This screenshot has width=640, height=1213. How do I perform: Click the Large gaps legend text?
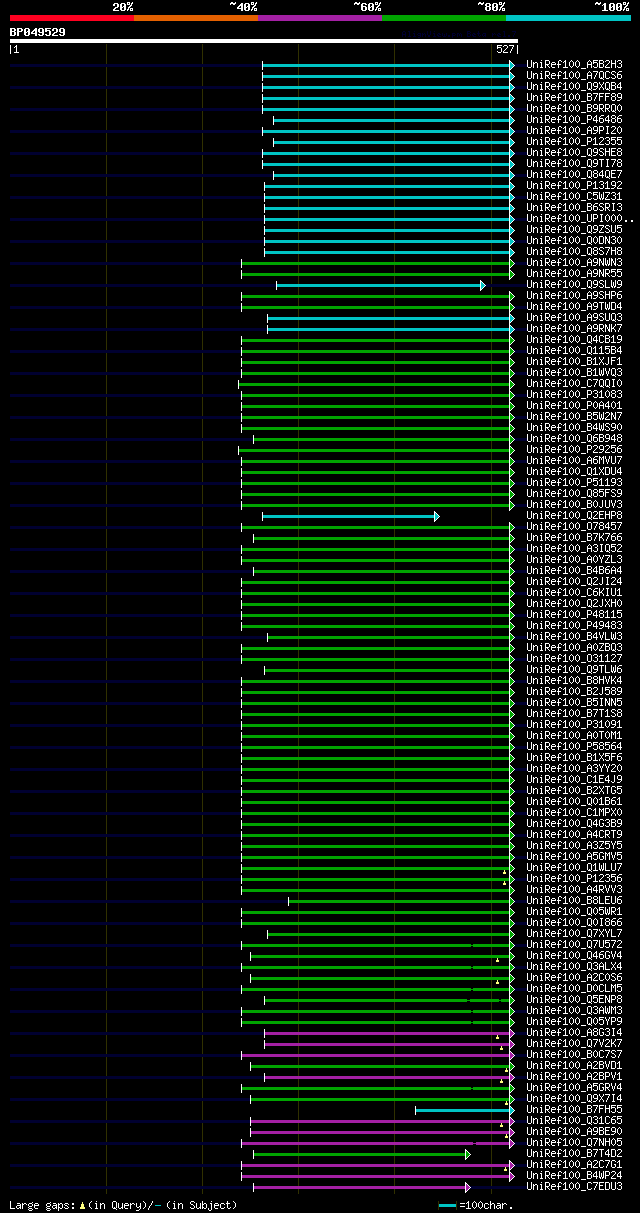coord(123,1205)
